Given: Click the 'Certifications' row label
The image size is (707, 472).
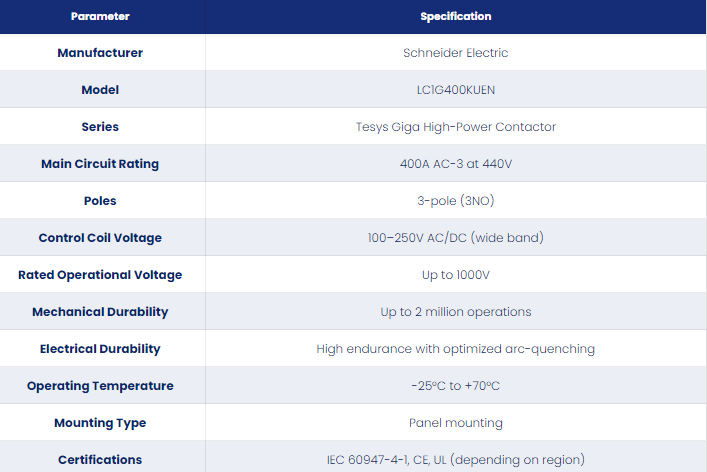Looking at the screenshot, I should [100, 459].
